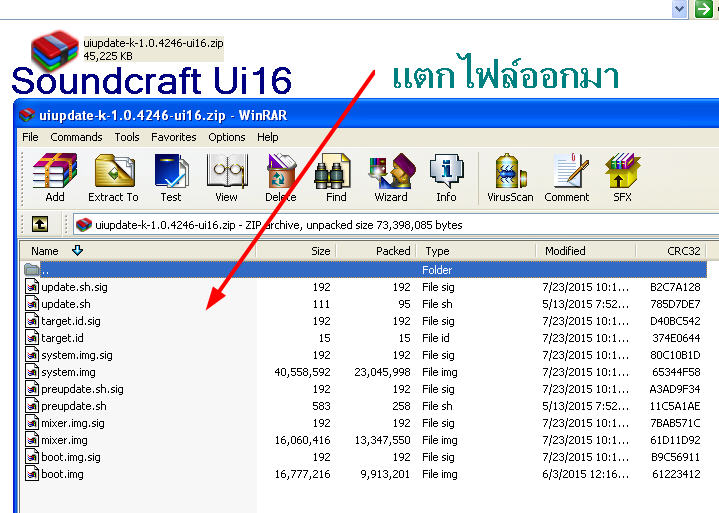Sort by the Name column header
Image resolution: width=719 pixels, height=513 pixels.
coord(138,251)
